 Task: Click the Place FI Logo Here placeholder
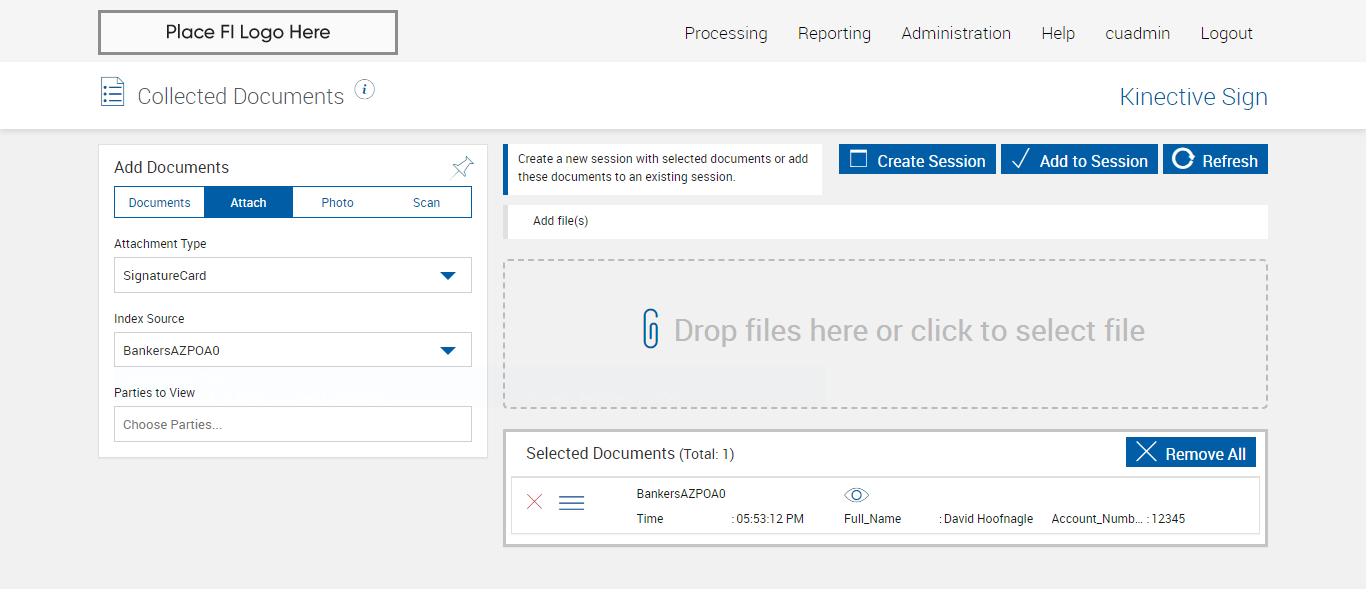(248, 33)
